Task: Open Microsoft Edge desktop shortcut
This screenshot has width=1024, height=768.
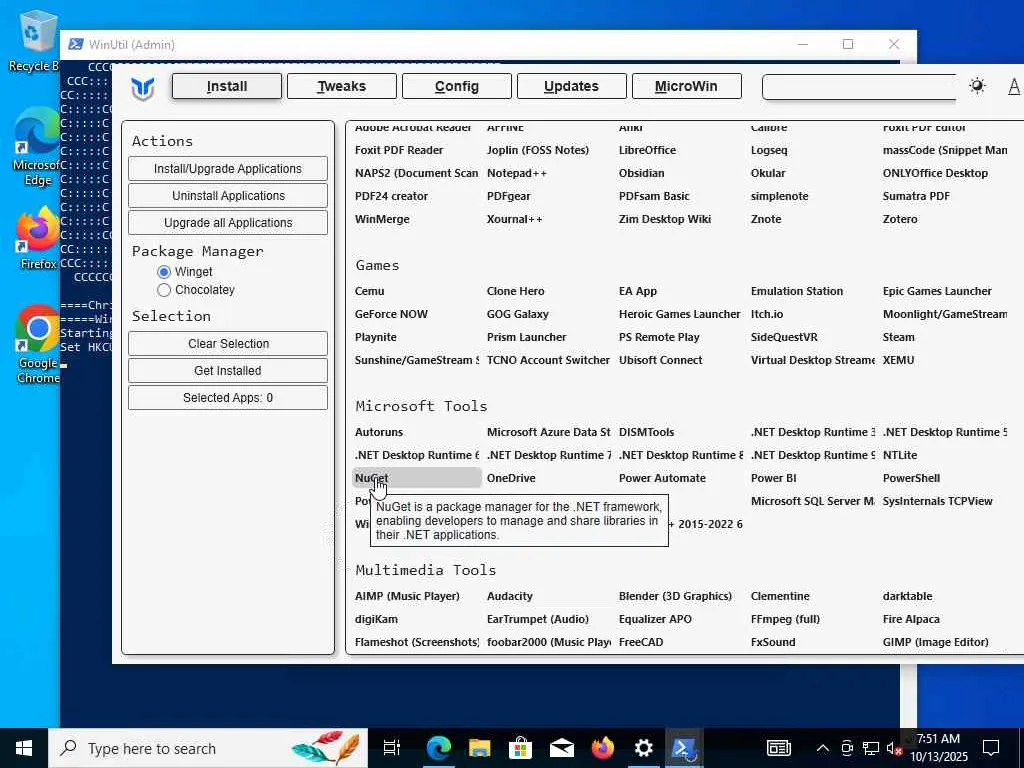Action: 37,145
